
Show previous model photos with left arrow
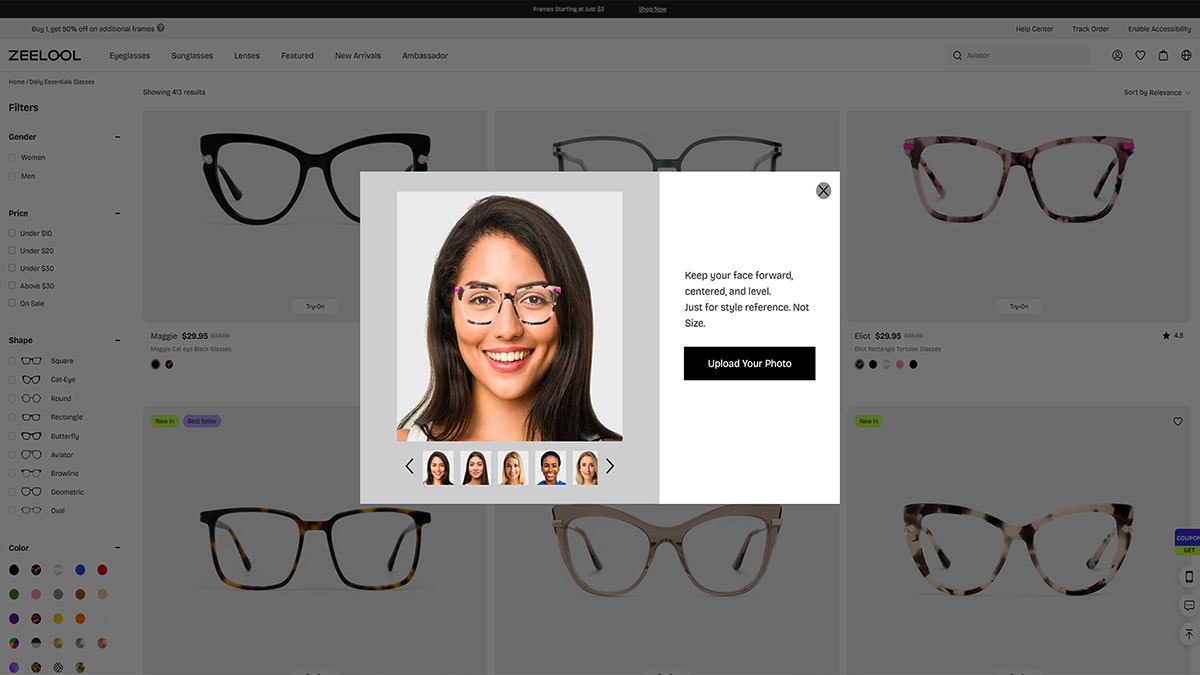pyautogui.click(x=409, y=466)
